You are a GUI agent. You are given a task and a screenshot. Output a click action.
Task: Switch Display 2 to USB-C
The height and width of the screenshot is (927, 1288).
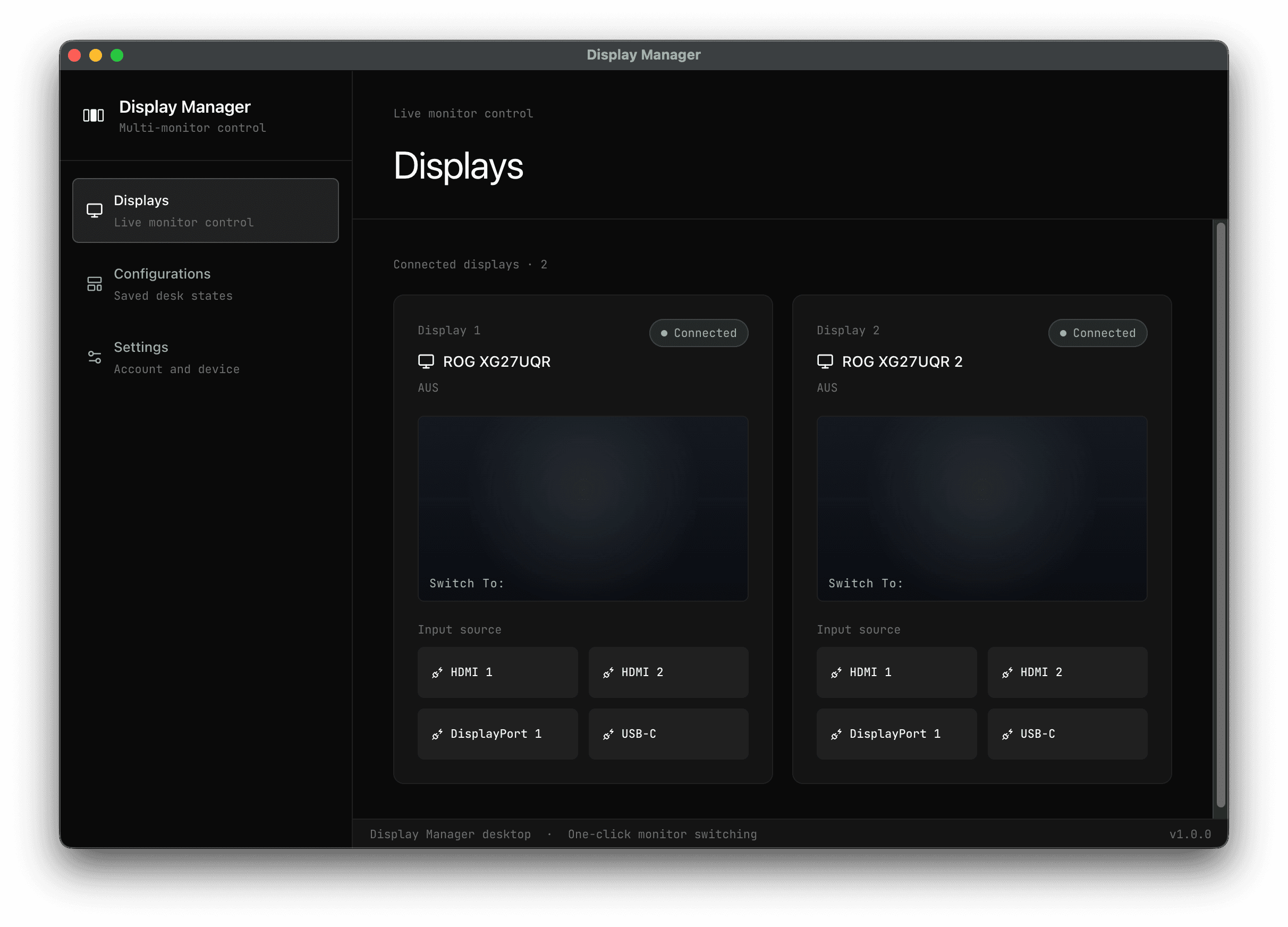(x=1067, y=735)
